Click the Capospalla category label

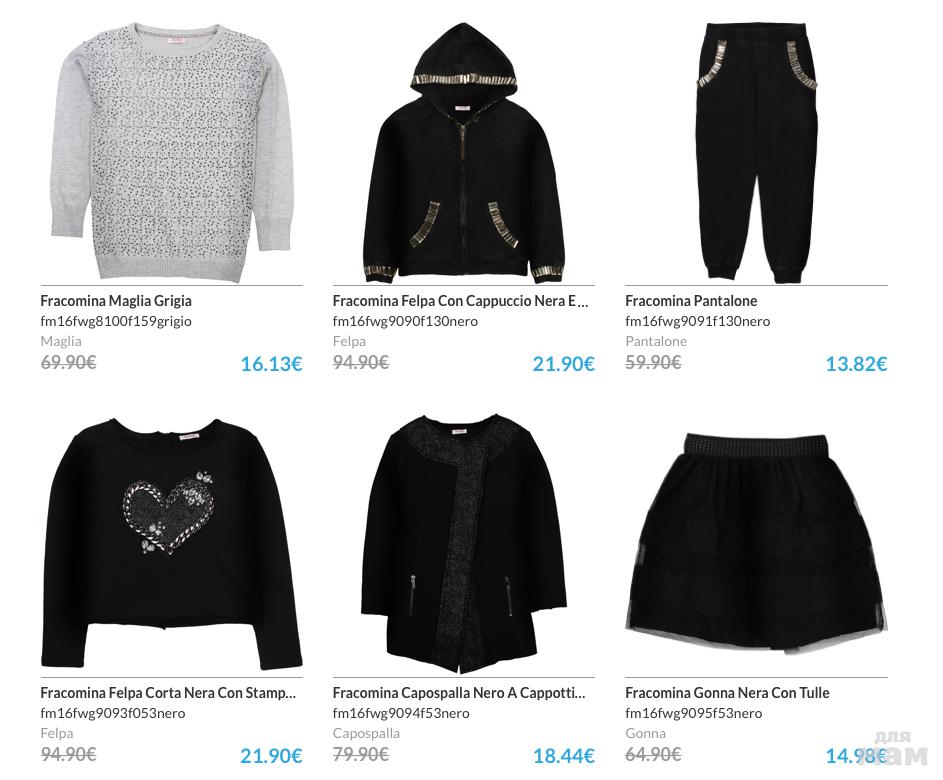[x=366, y=734]
